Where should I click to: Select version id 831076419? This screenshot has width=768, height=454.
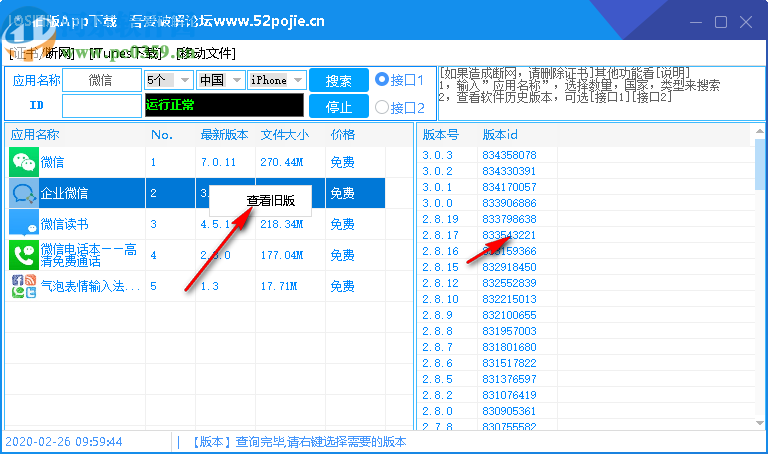[509, 395]
